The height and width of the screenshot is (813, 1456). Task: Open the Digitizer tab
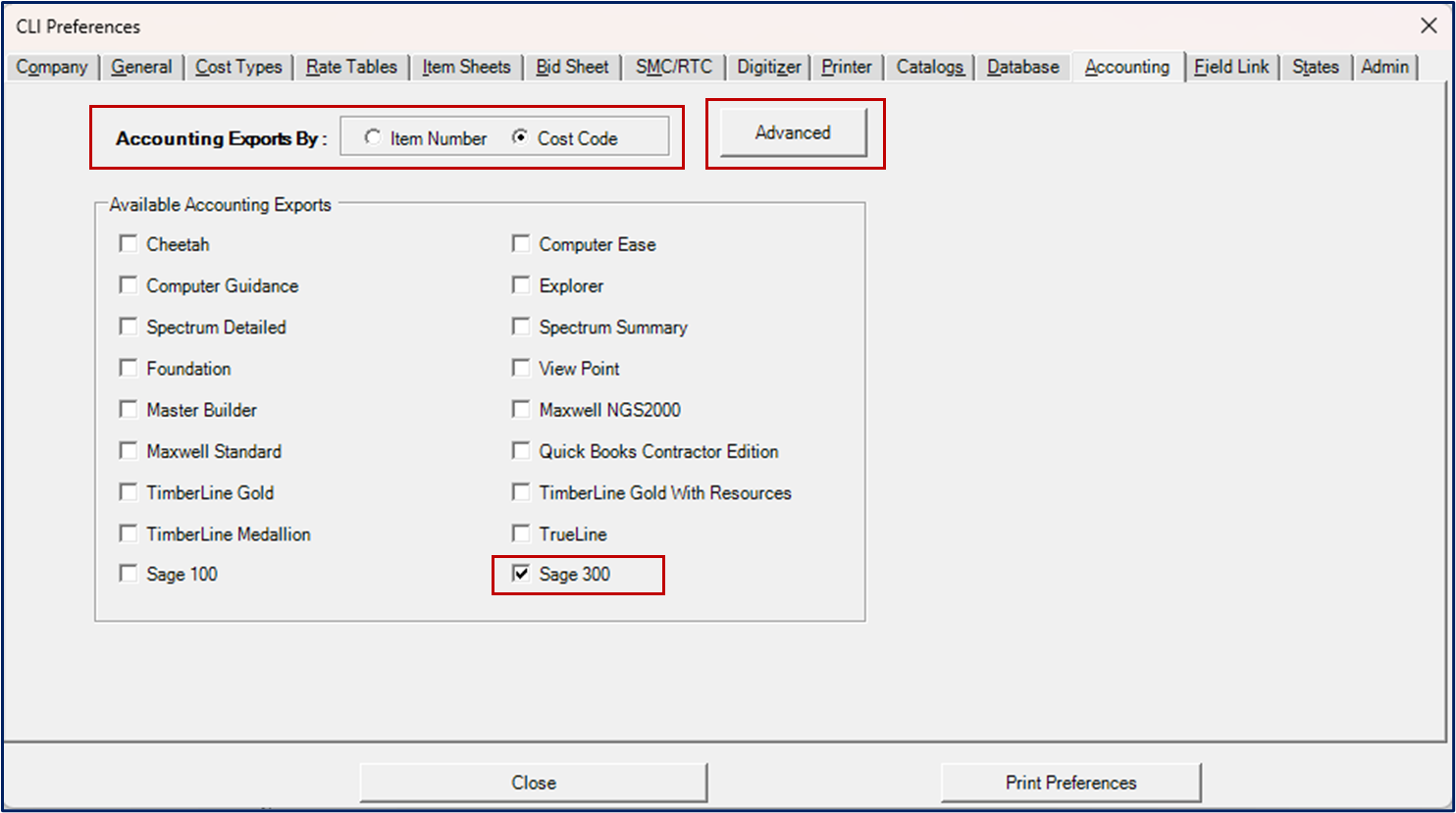(x=769, y=67)
